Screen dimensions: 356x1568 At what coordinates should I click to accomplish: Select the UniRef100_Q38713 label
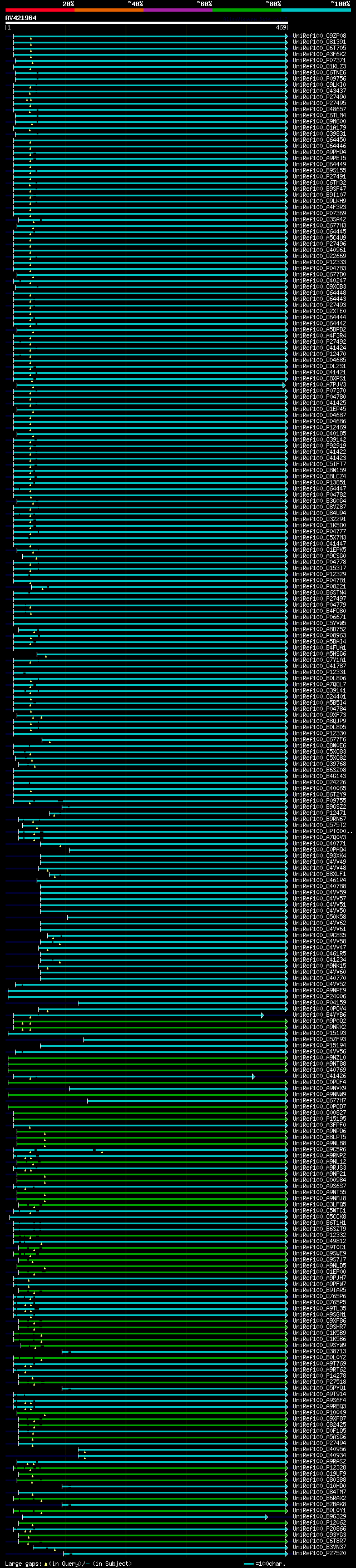[x=319, y=1351]
